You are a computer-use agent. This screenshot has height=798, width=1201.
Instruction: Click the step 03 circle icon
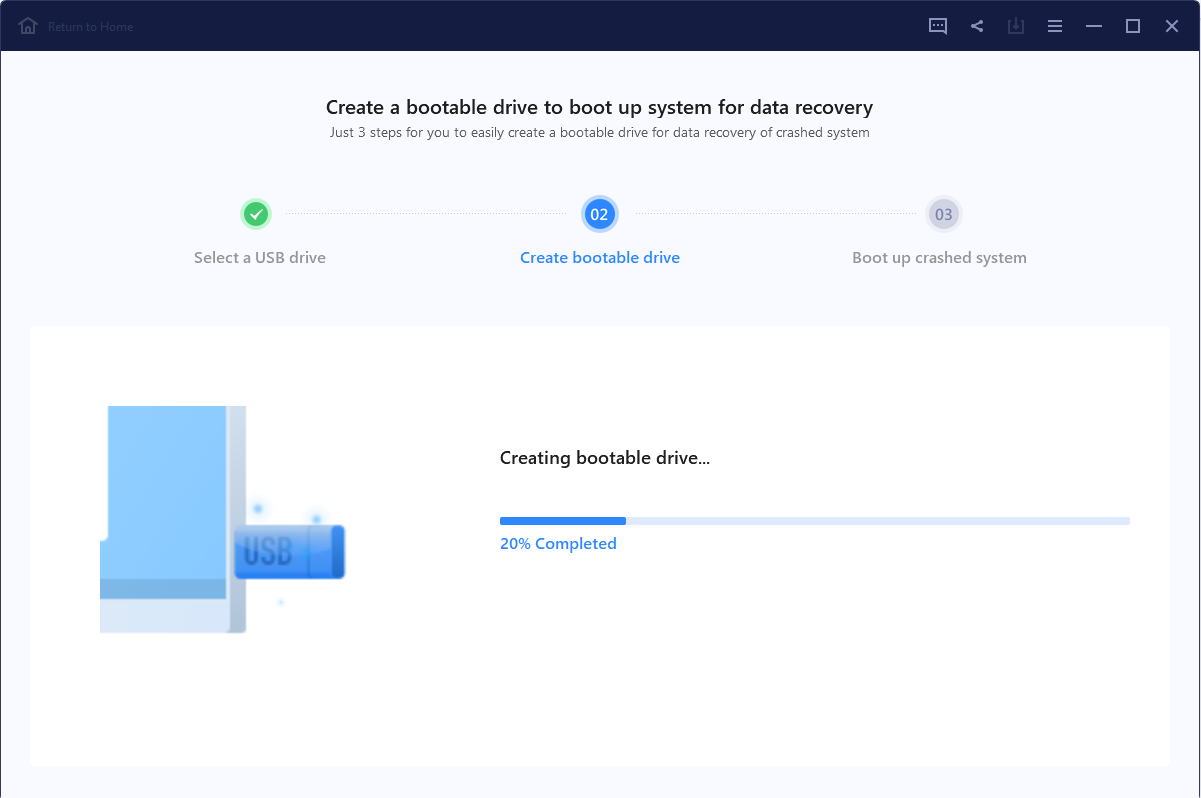click(x=943, y=214)
